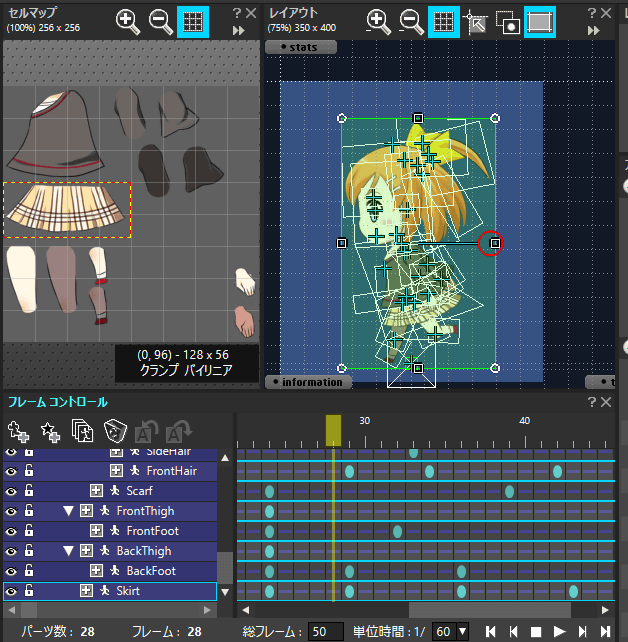Viewport: 628px width, 642px height.
Task: Select the Scarf part row
Action: click(110, 491)
